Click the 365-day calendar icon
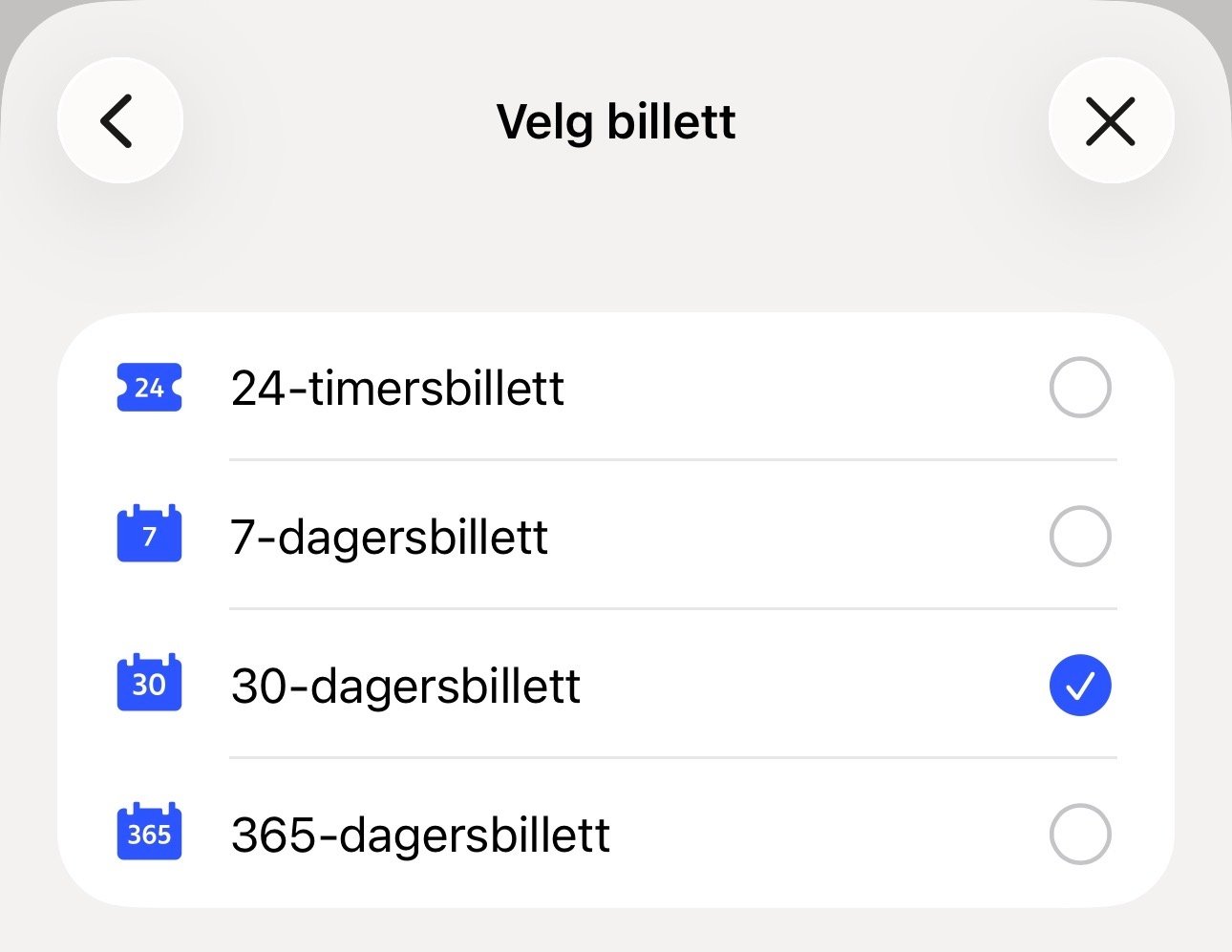The height and width of the screenshot is (952, 1232). click(149, 833)
